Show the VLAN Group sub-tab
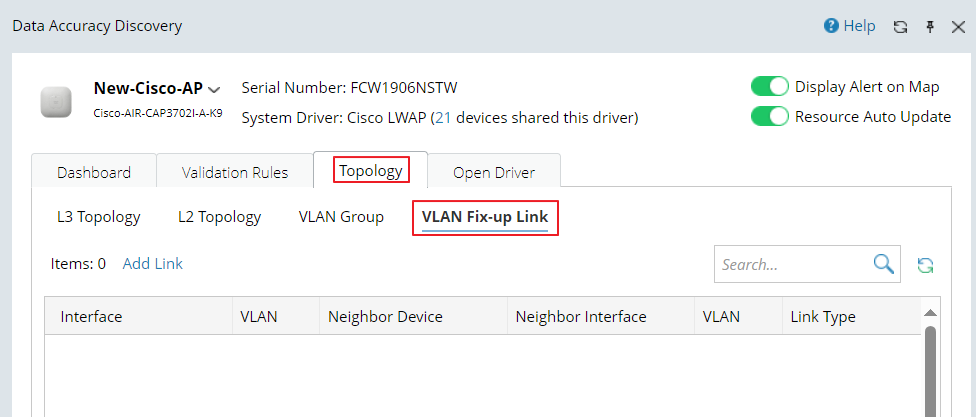Screen dimensions: 976x417 [341, 217]
